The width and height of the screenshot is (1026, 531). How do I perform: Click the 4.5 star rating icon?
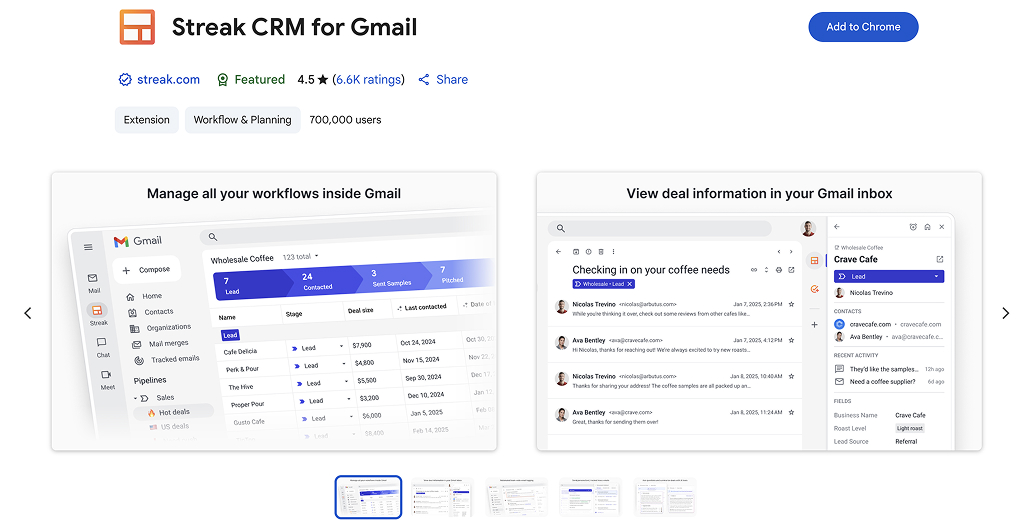click(x=323, y=80)
